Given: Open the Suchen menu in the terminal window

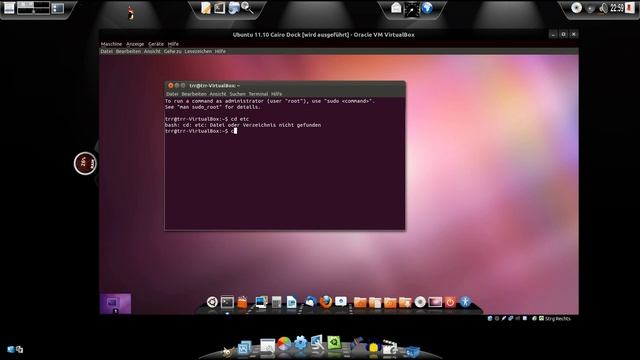Looking at the screenshot, I should click(238, 94).
